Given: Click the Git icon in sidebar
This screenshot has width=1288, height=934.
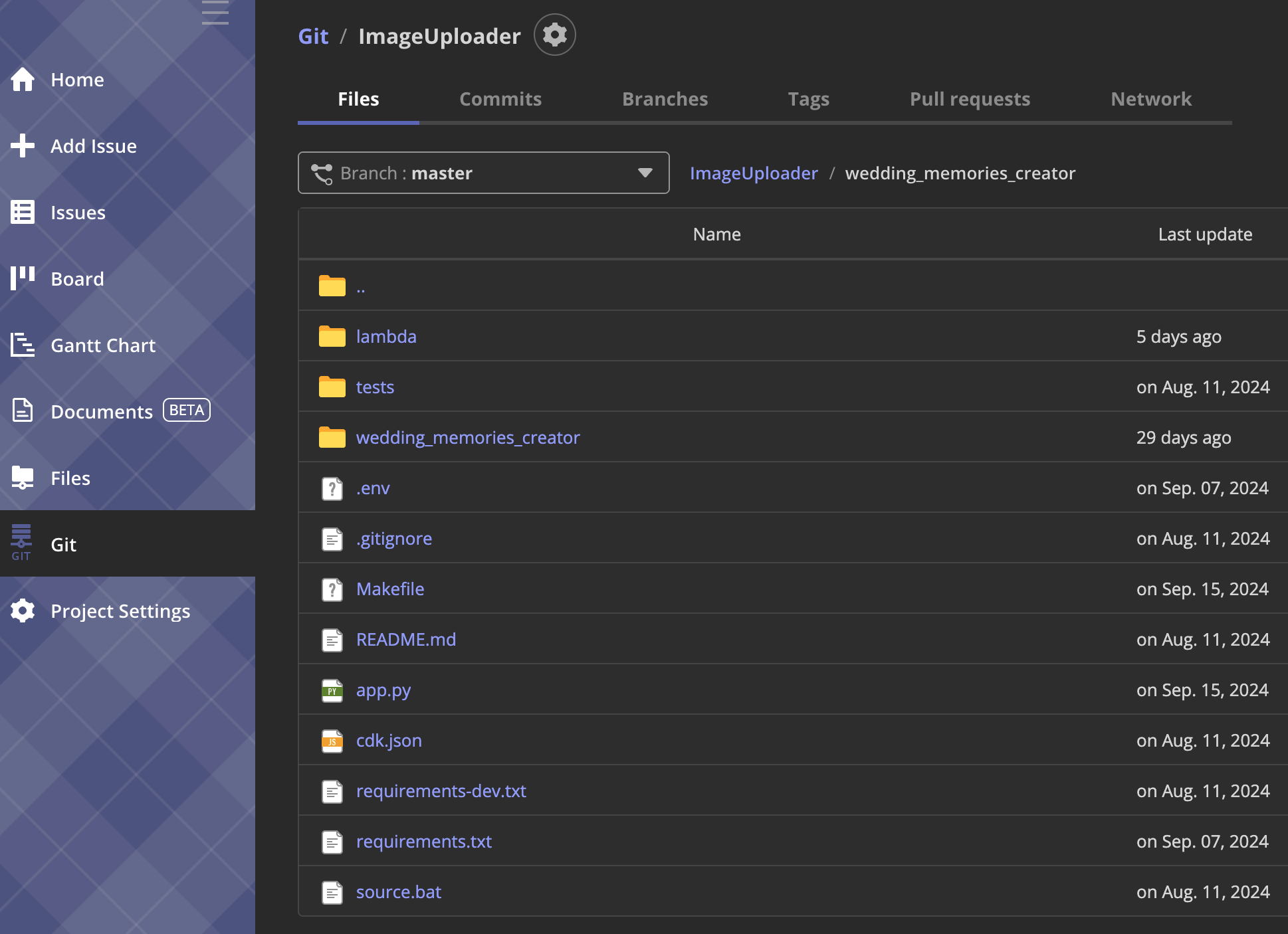Looking at the screenshot, I should [21, 542].
